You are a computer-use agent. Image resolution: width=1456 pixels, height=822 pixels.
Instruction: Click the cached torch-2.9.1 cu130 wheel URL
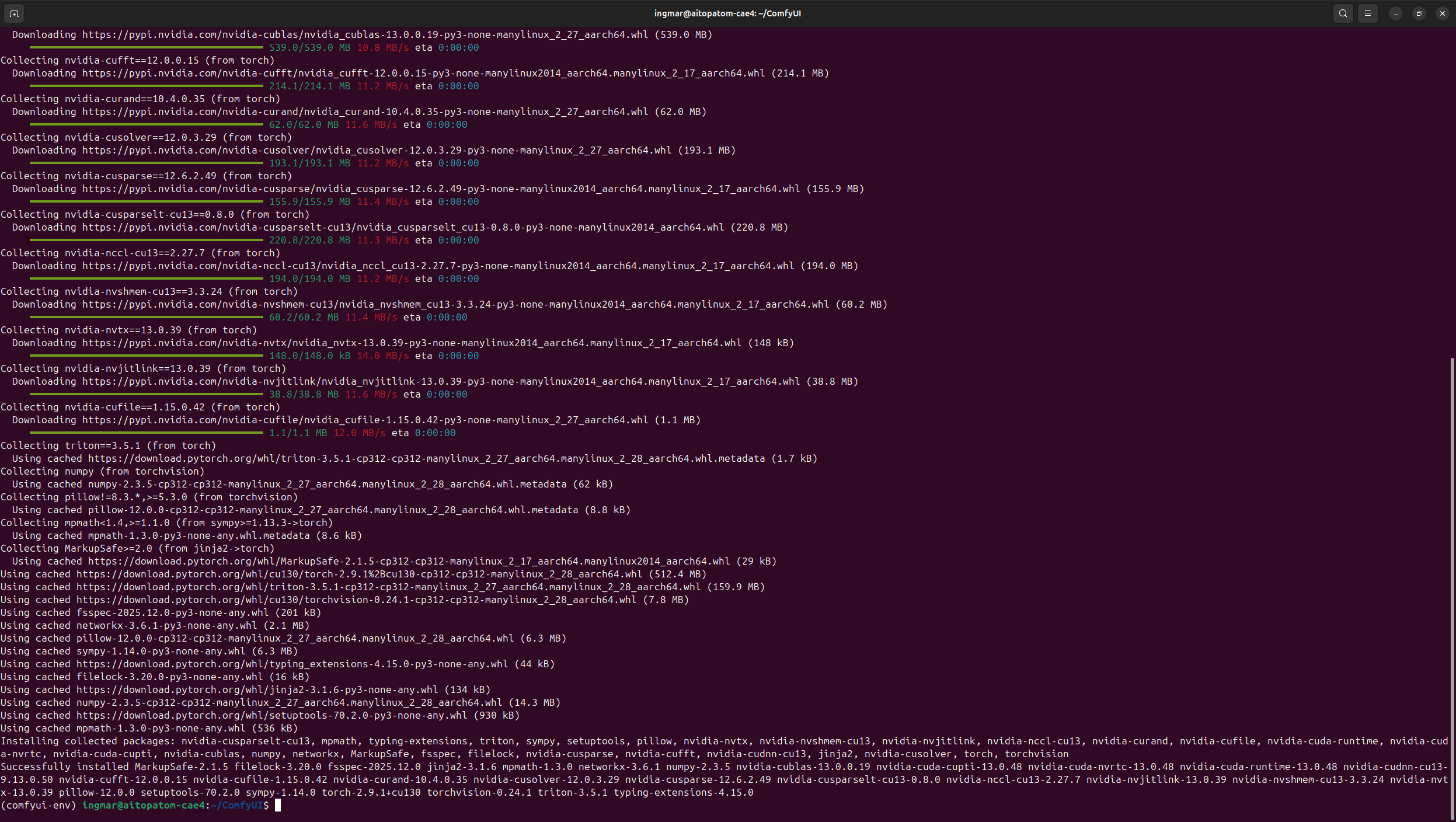(x=359, y=574)
